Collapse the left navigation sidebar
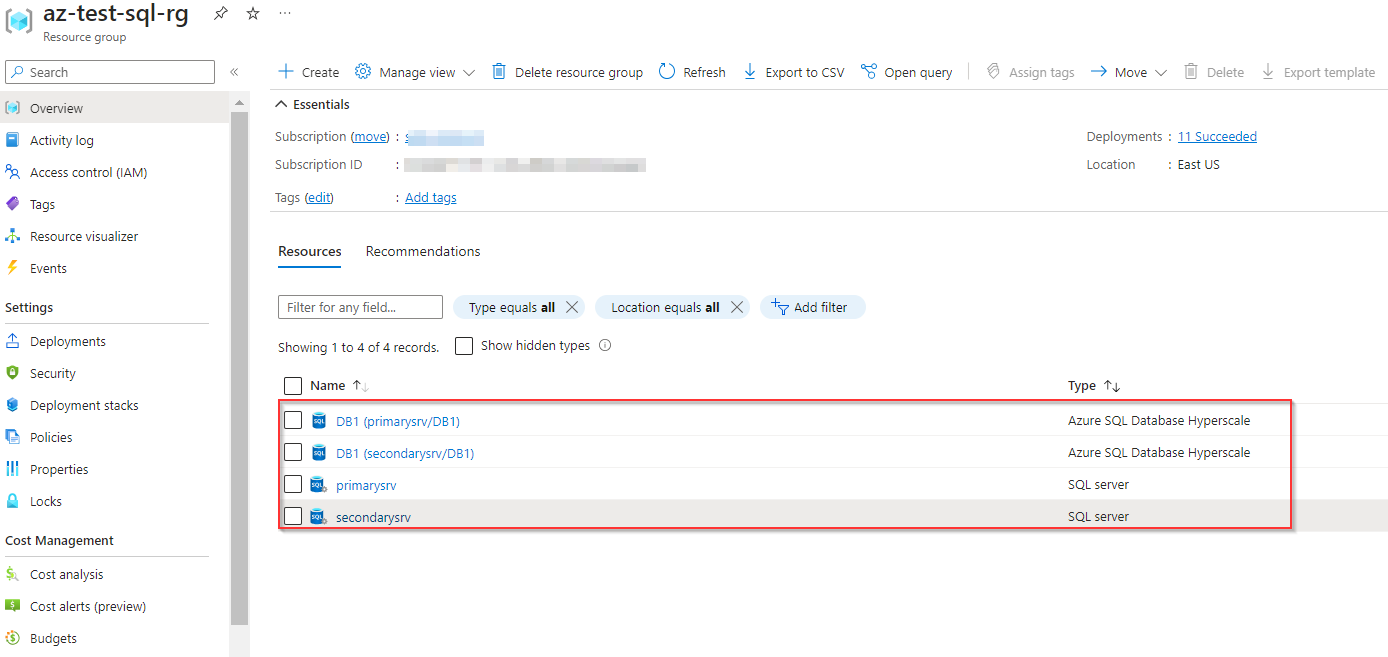The height and width of the screenshot is (657, 1388). (234, 72)
